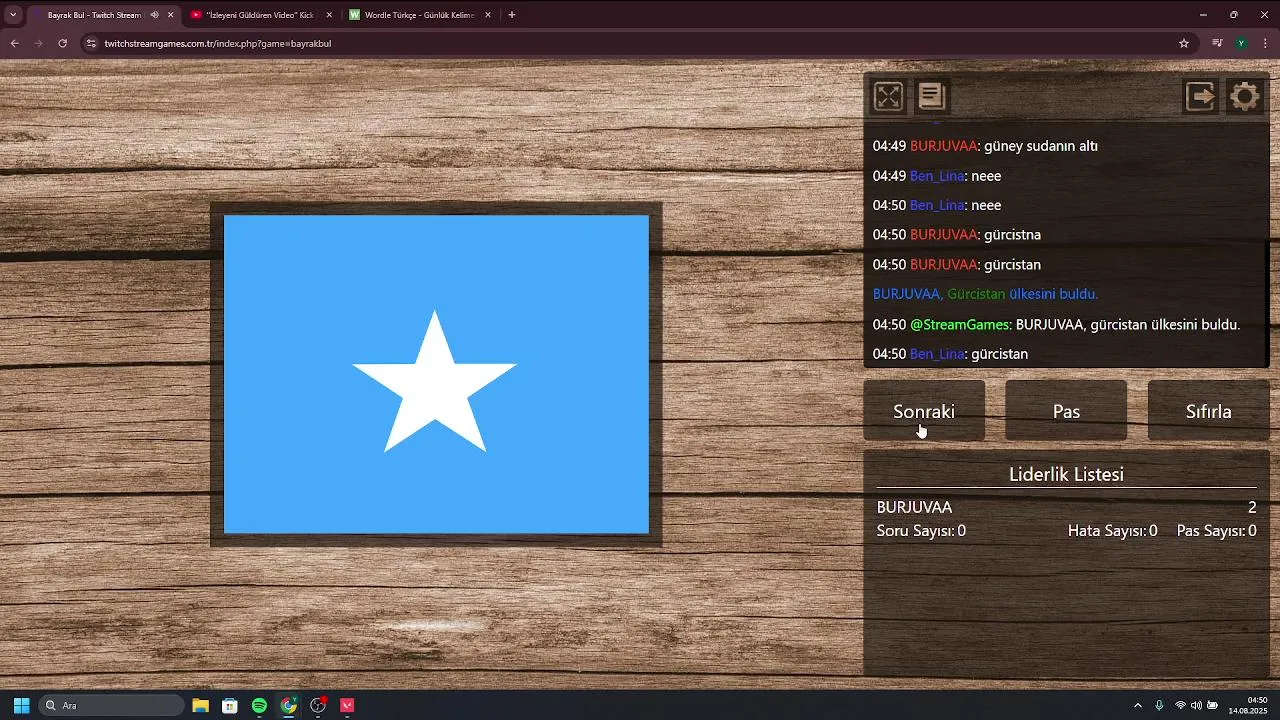Click the blue flag with white star

(436, 374)
